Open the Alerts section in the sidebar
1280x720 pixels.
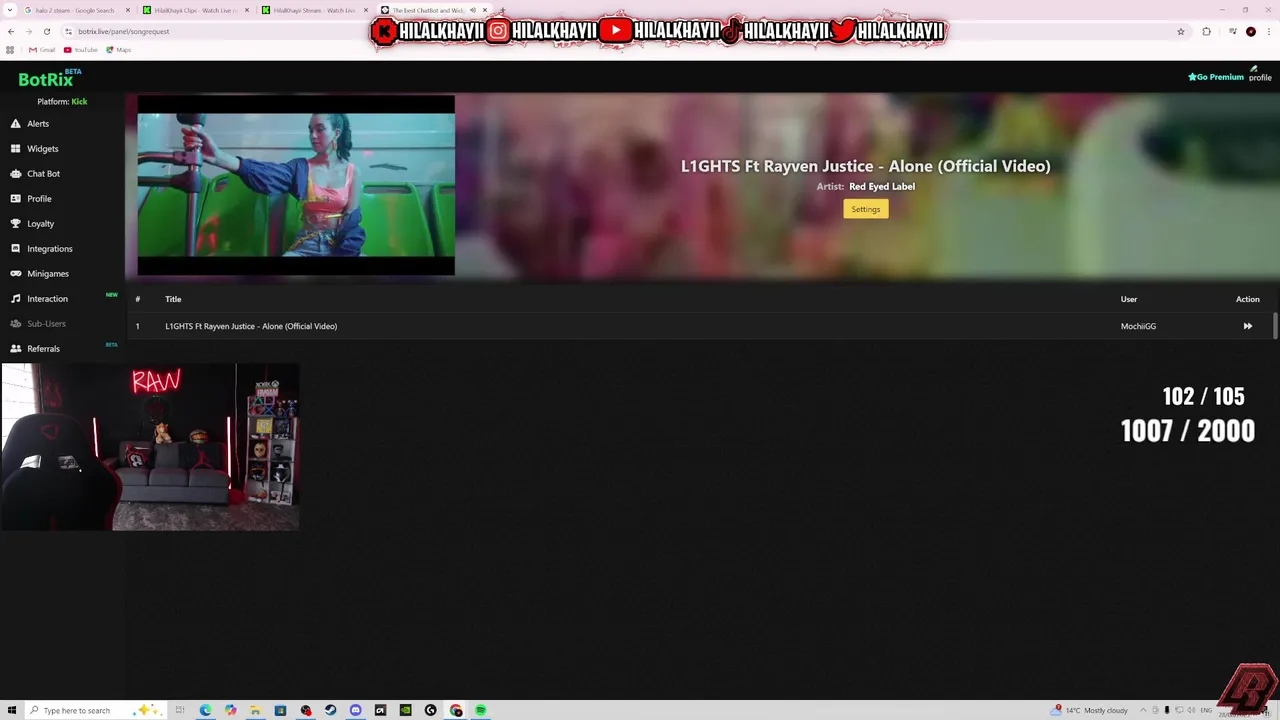(30, 124)
